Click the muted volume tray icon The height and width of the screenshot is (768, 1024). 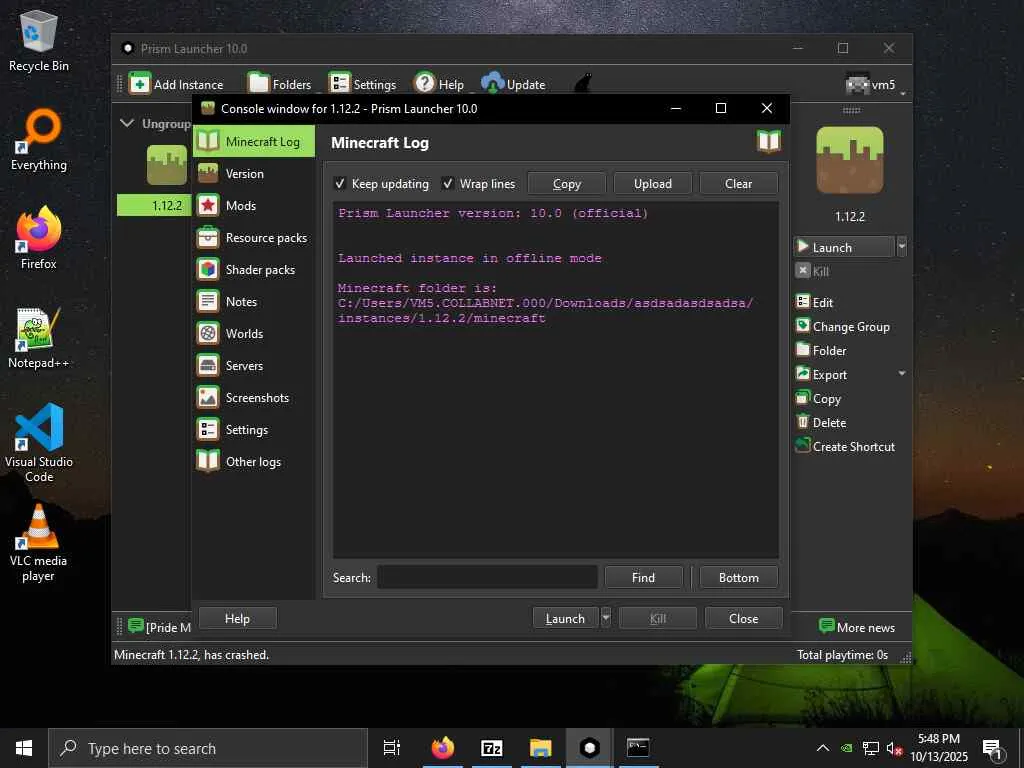point(894,748)
